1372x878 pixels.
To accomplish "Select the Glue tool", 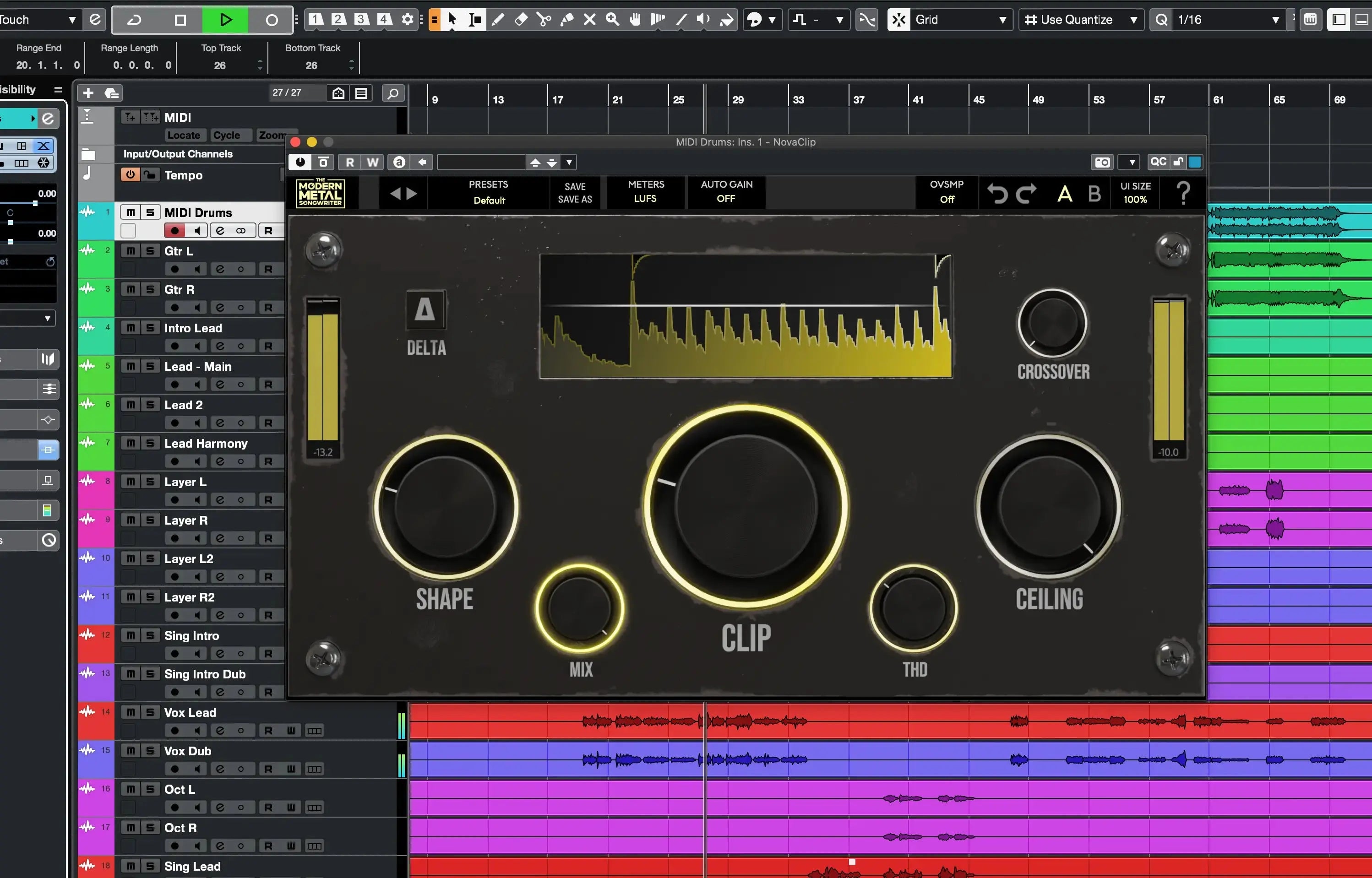I will [567, 19].
